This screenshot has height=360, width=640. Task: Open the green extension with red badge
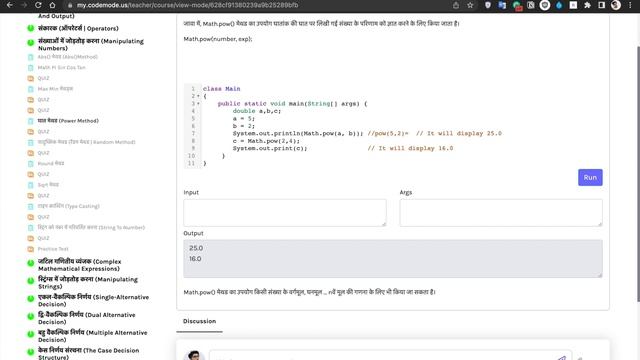point(517,5)
